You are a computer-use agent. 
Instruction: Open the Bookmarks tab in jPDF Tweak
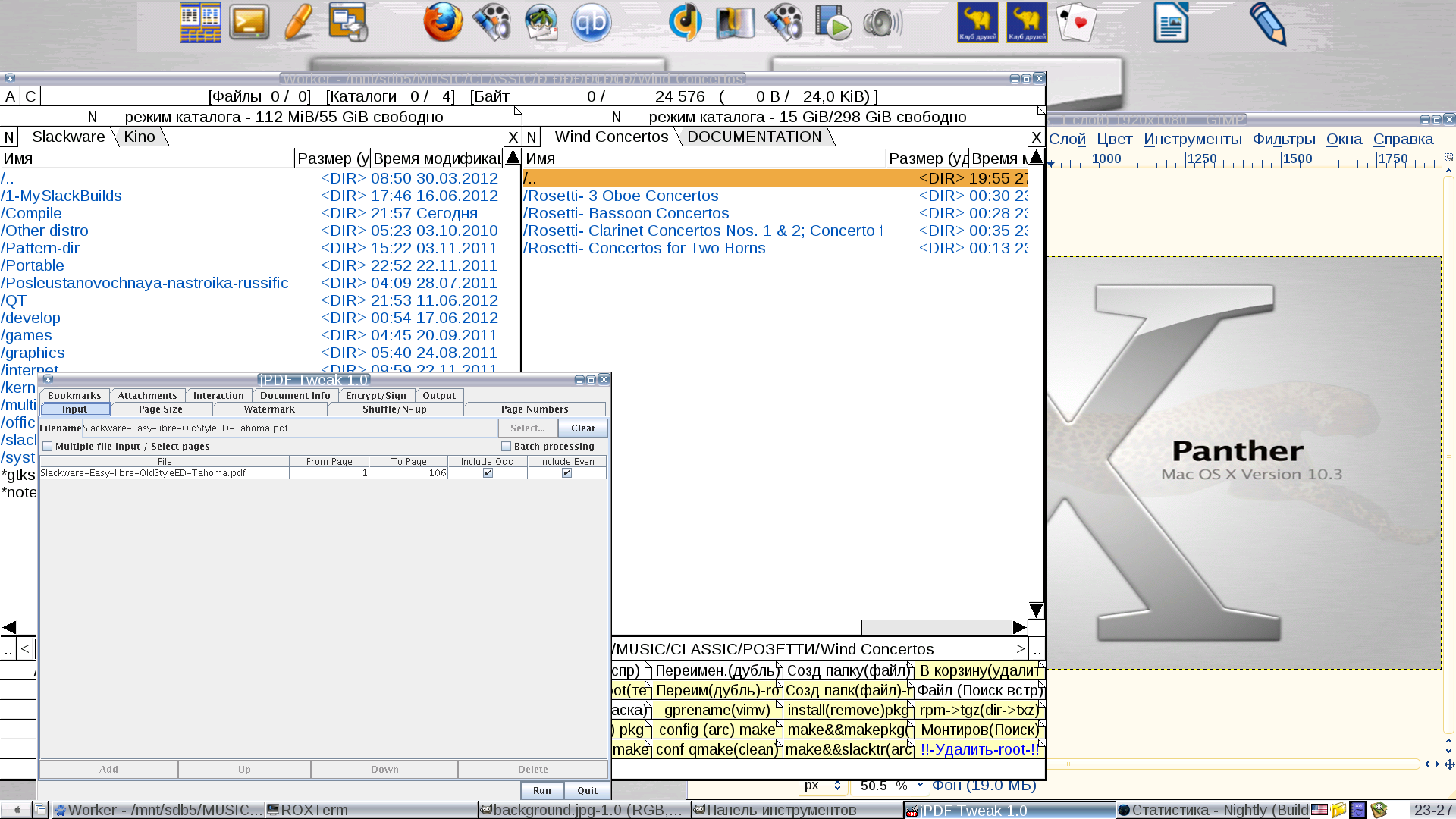[74, 396]
